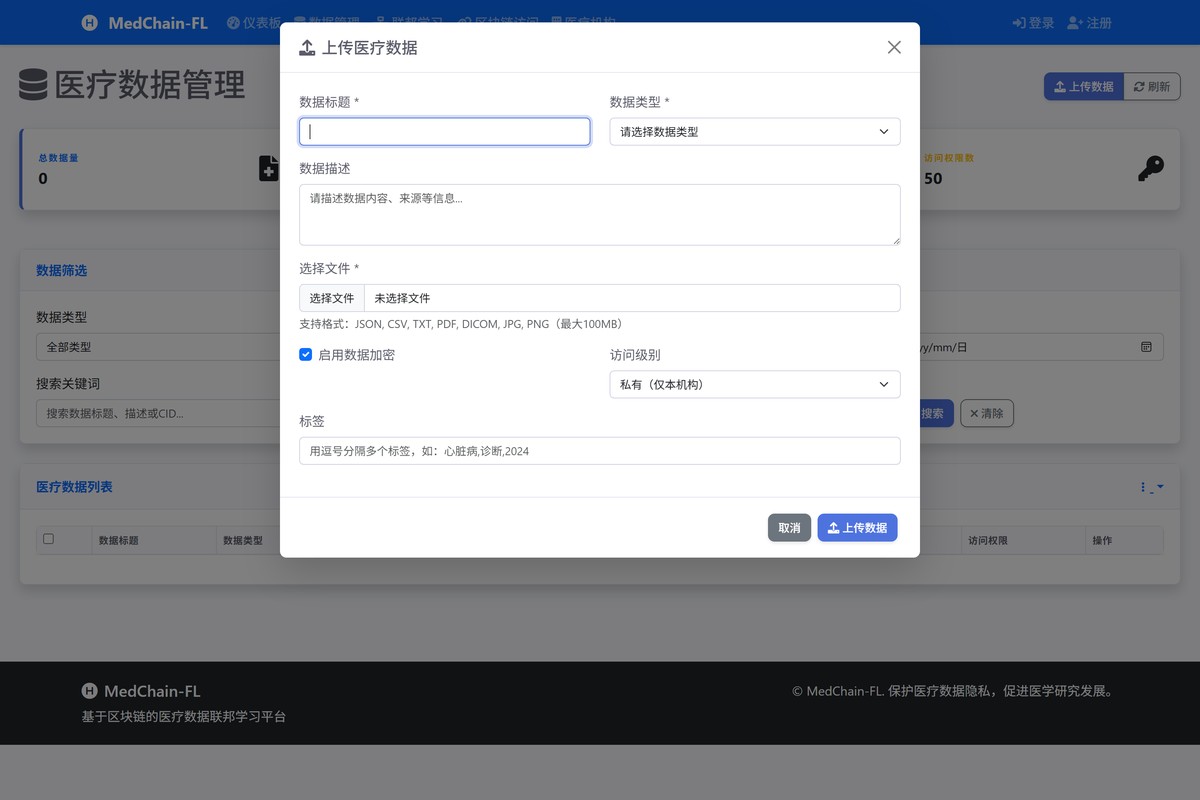Disable the 启用数据加密 encryption checkbox
This screenshot has width=1200, height=800.
pos(306,354)
